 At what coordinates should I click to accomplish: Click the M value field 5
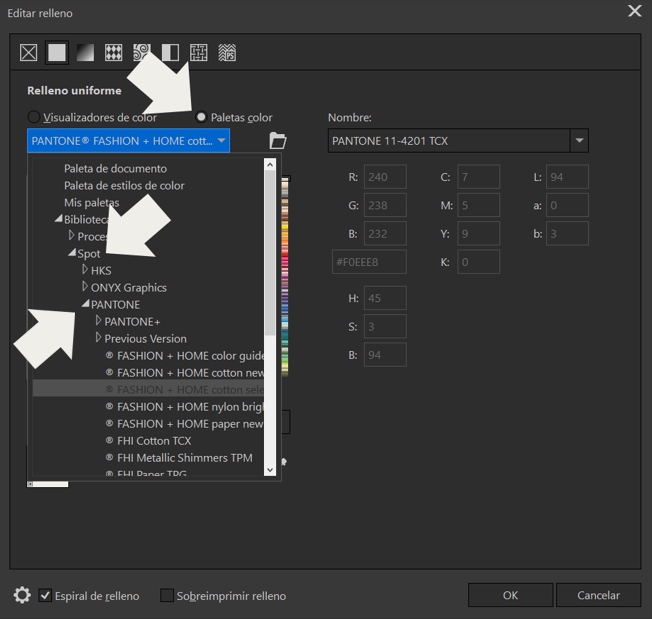click(x=478, y=205)
